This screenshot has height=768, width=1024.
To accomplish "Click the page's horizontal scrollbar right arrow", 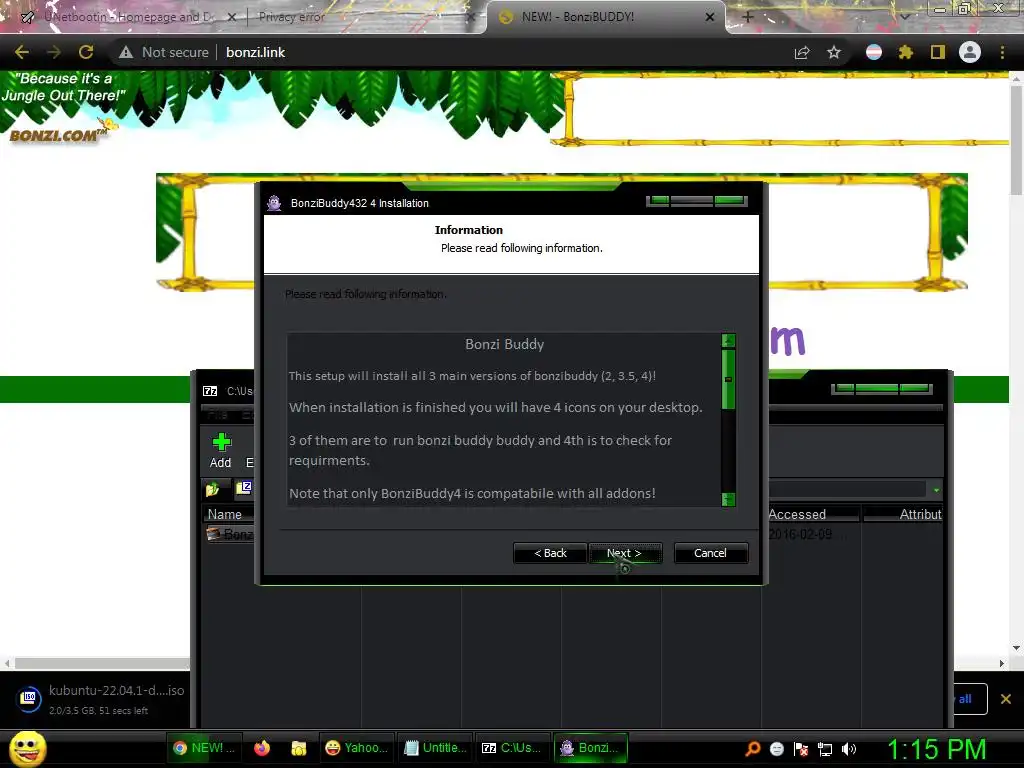I will click(1002, 664).
